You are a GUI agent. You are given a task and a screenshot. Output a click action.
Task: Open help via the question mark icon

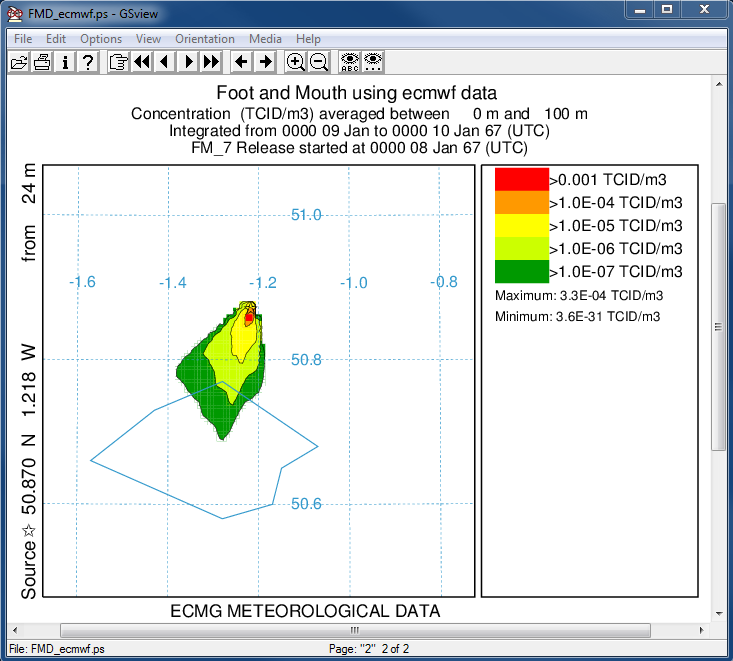point(88,62)
